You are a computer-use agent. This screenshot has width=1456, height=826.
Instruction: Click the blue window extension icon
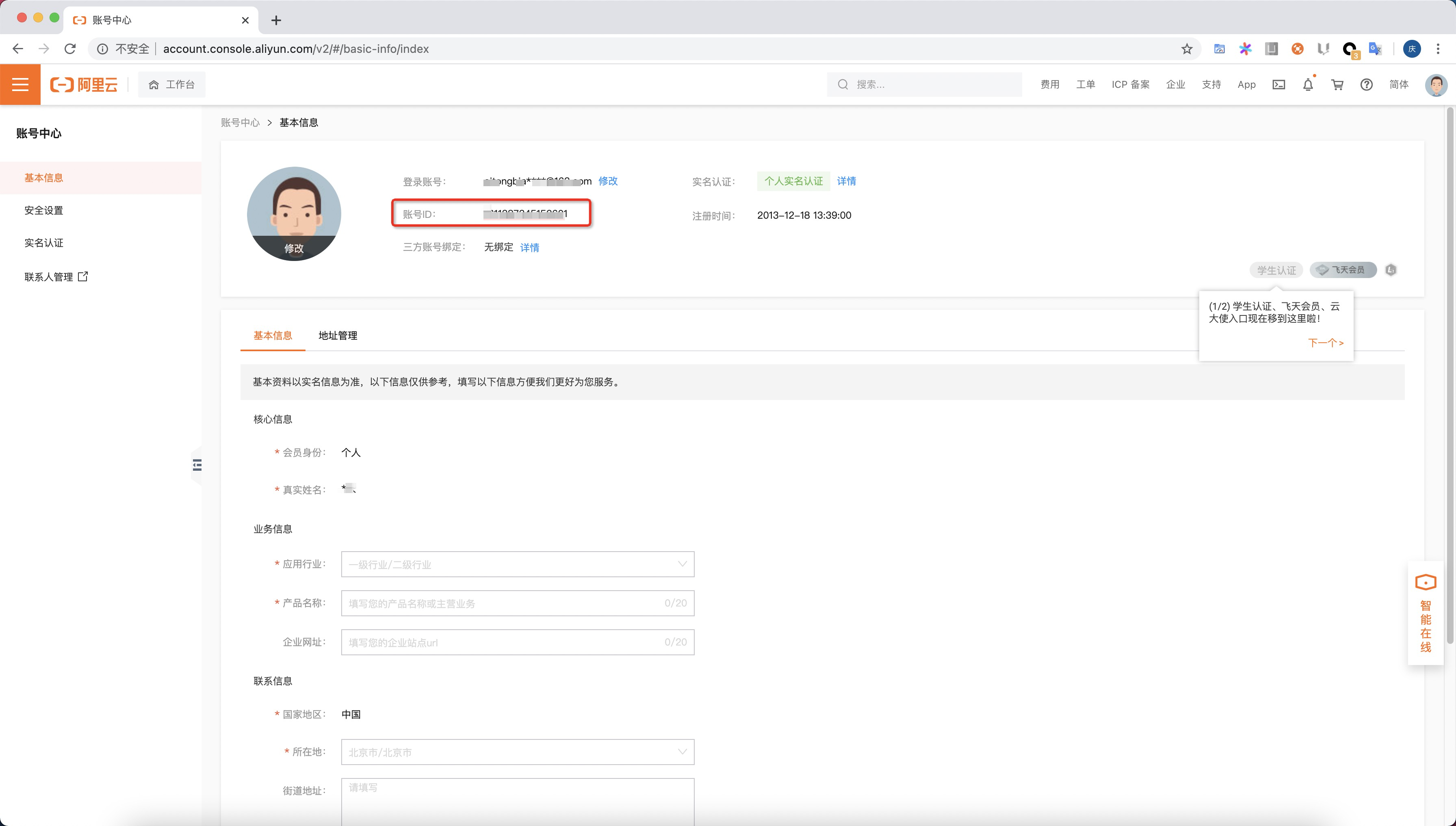coord(1219,49)
